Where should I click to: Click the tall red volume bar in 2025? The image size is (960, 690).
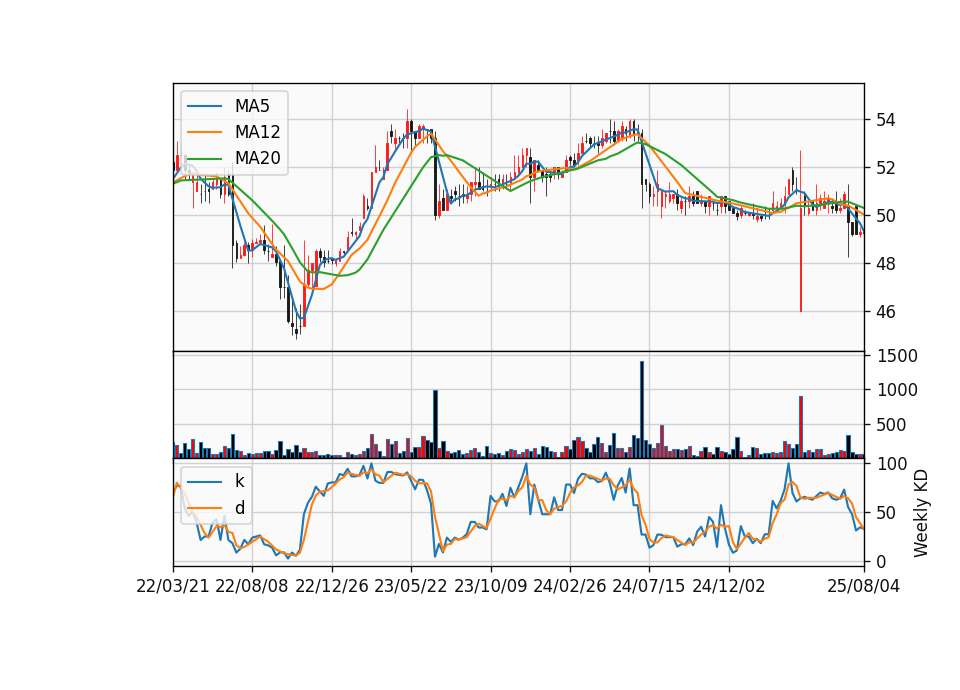(x=801, y=427)
